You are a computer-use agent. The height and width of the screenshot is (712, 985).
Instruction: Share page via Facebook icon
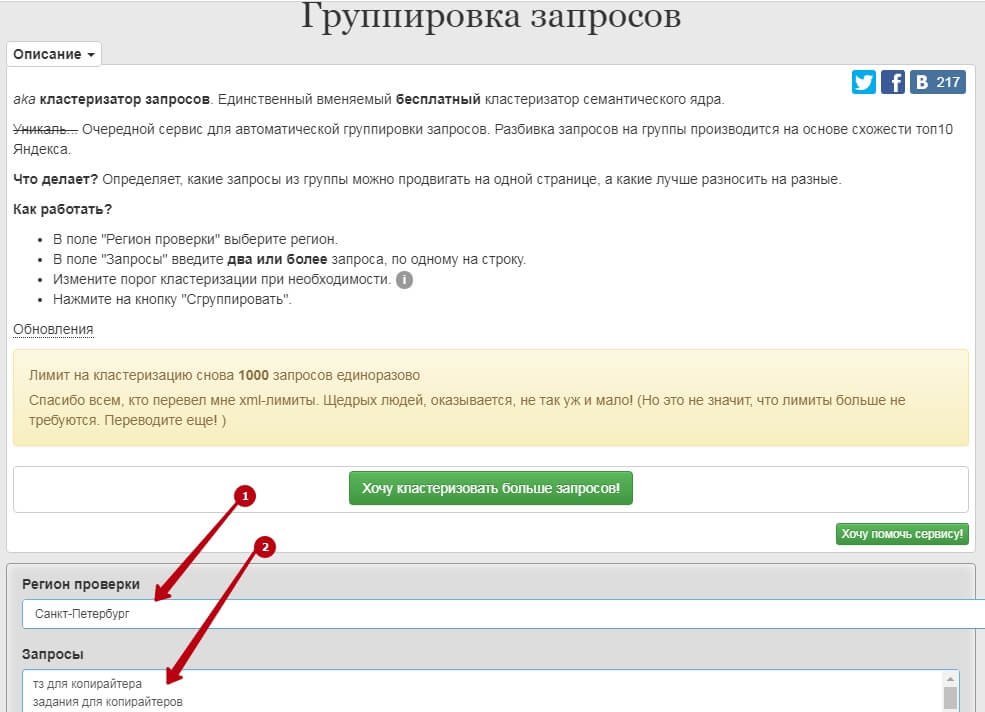click(x=892, y=82)
